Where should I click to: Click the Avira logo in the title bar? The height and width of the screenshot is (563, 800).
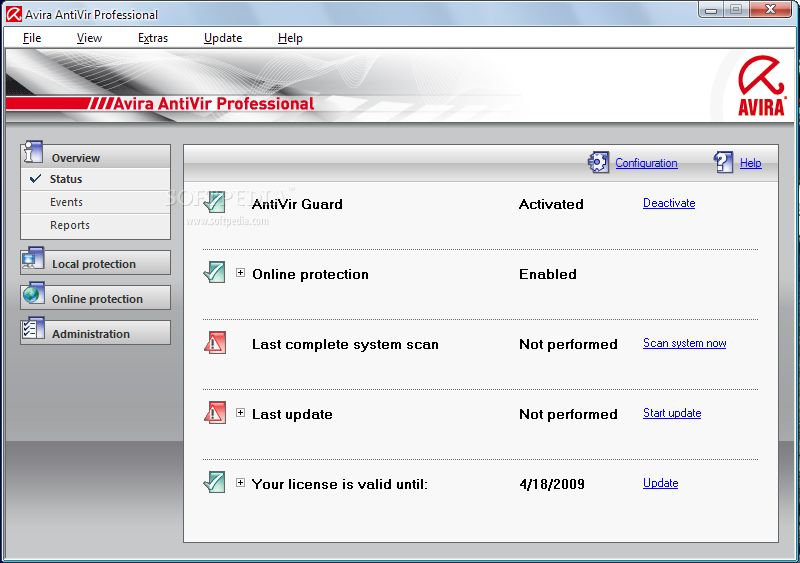[x=13, y=14]
